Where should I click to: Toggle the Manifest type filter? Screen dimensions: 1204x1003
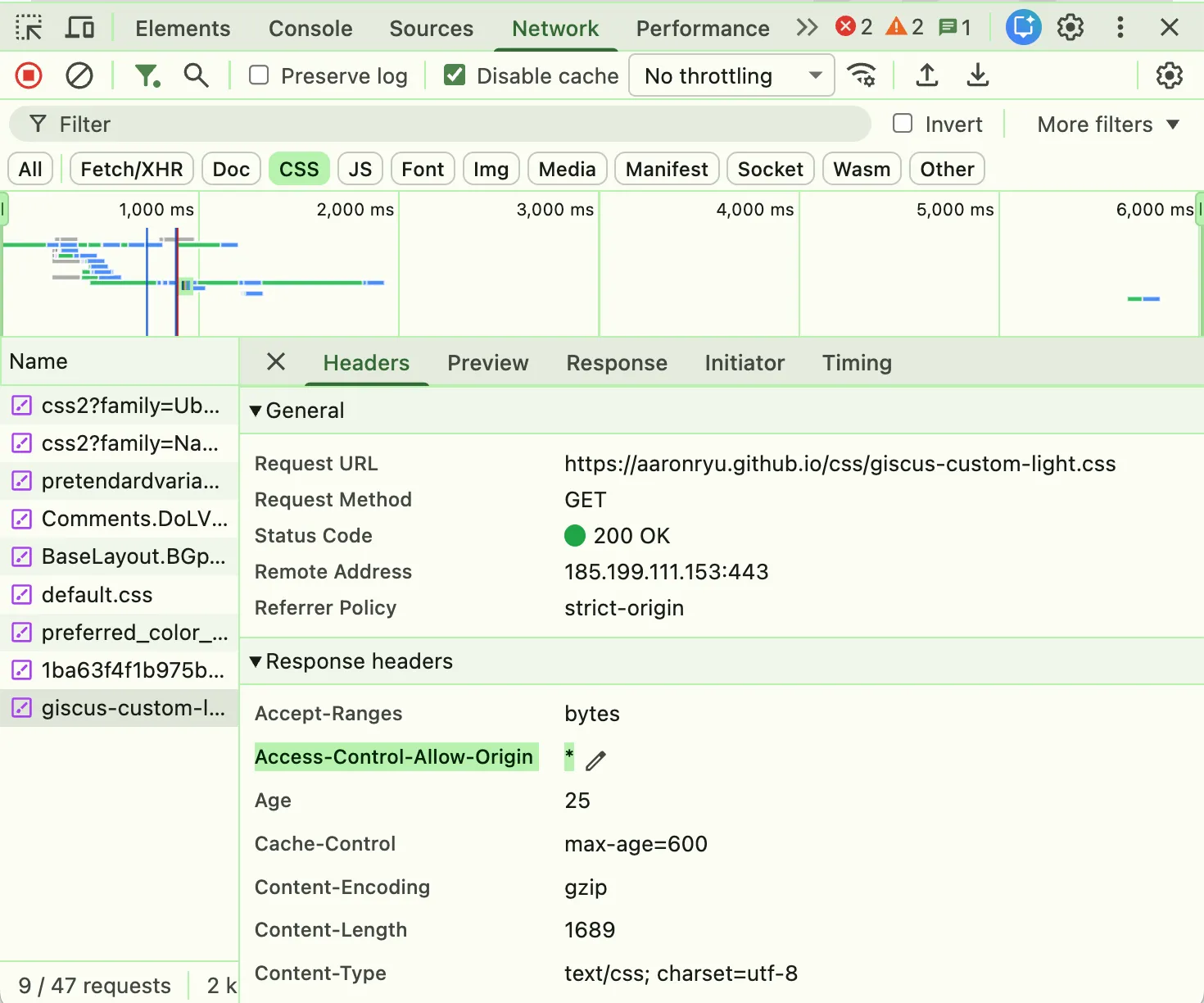[x=667, y=169]
